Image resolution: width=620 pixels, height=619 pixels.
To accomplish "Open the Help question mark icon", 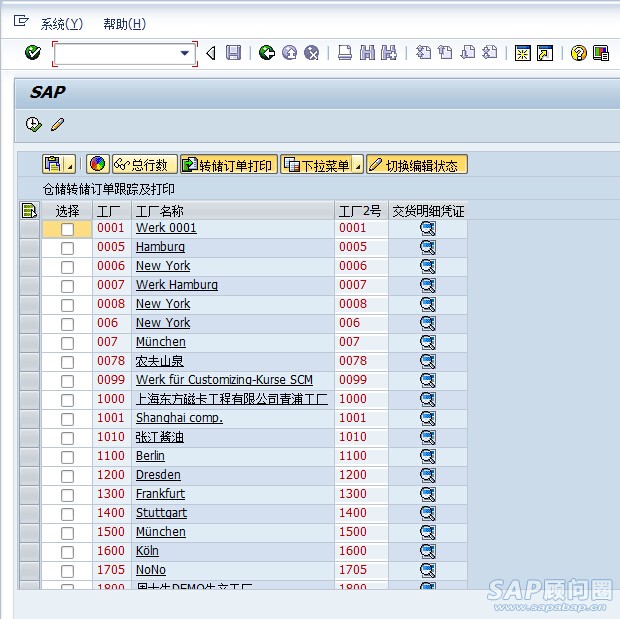I will coord(578,53).
